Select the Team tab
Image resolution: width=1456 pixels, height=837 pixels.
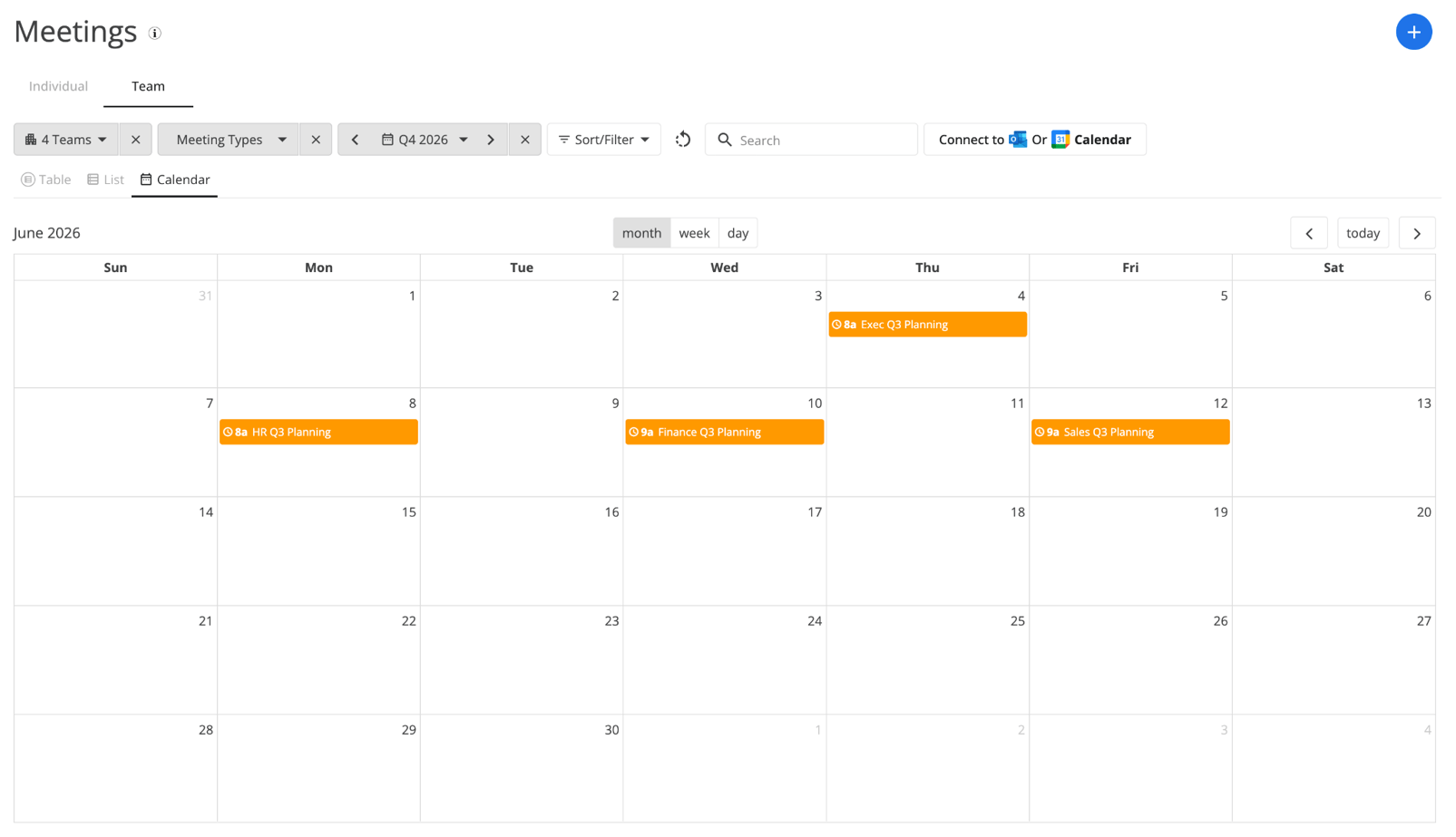click(148, 86)
